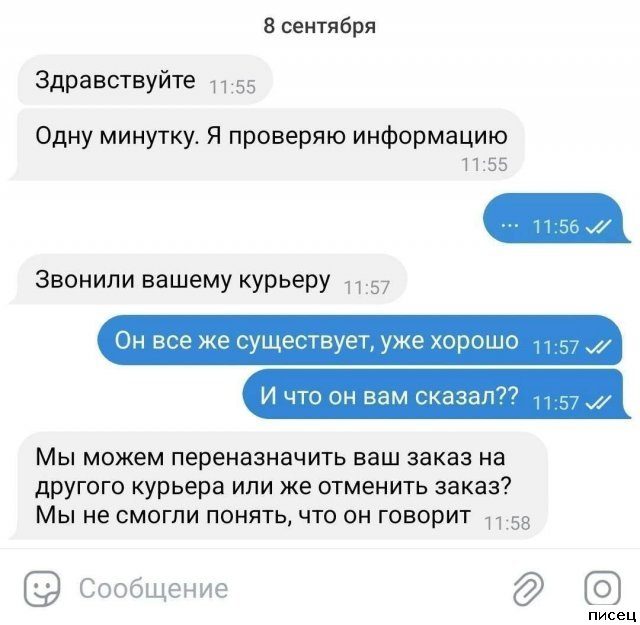The width and height of the screenshot is (640, 625).
Task: Click the писец watermark label
Action: pyautogui.click(x=613, y=615)
